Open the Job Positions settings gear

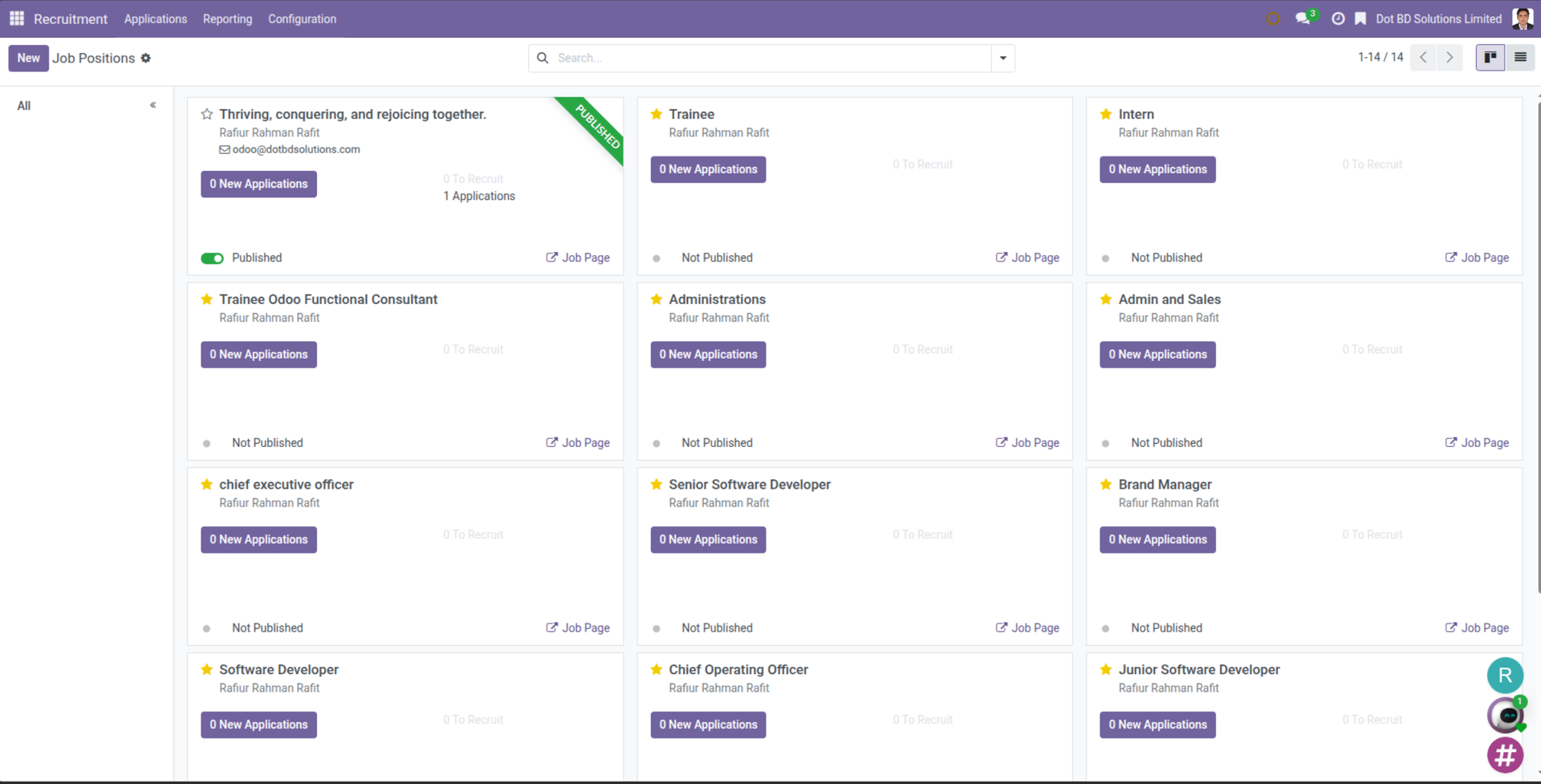tap(146, 58)
